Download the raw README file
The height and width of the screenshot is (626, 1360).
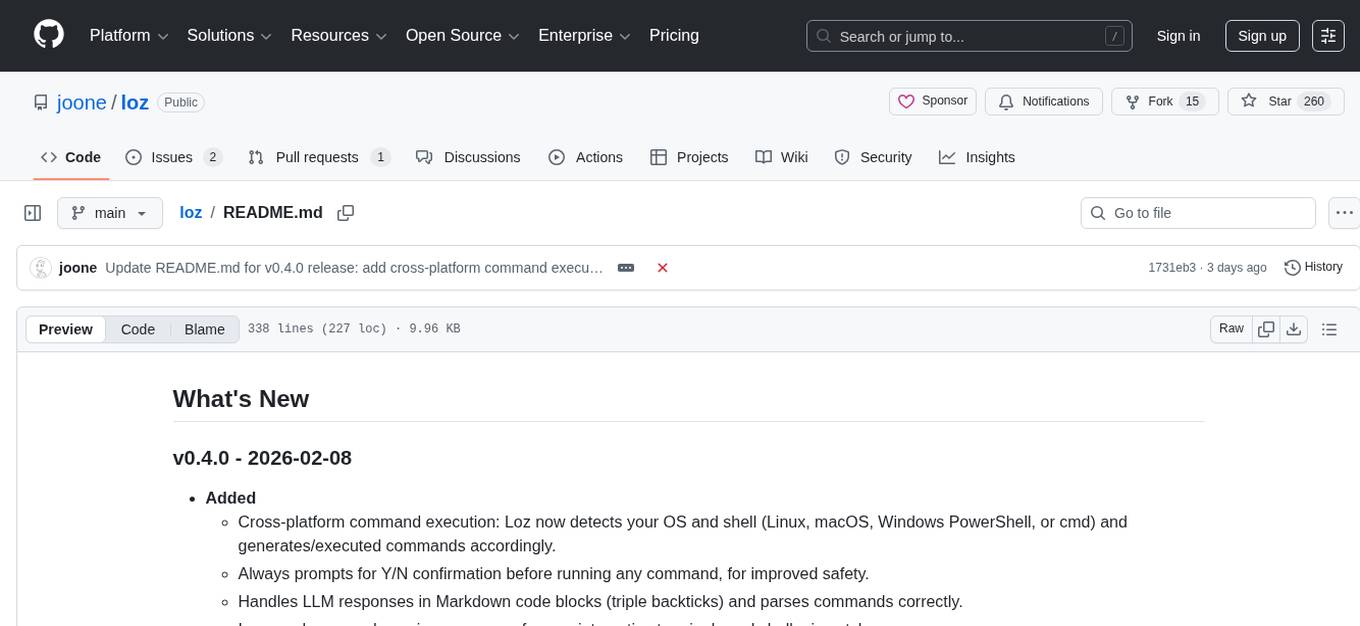(x=1293, y=329)
